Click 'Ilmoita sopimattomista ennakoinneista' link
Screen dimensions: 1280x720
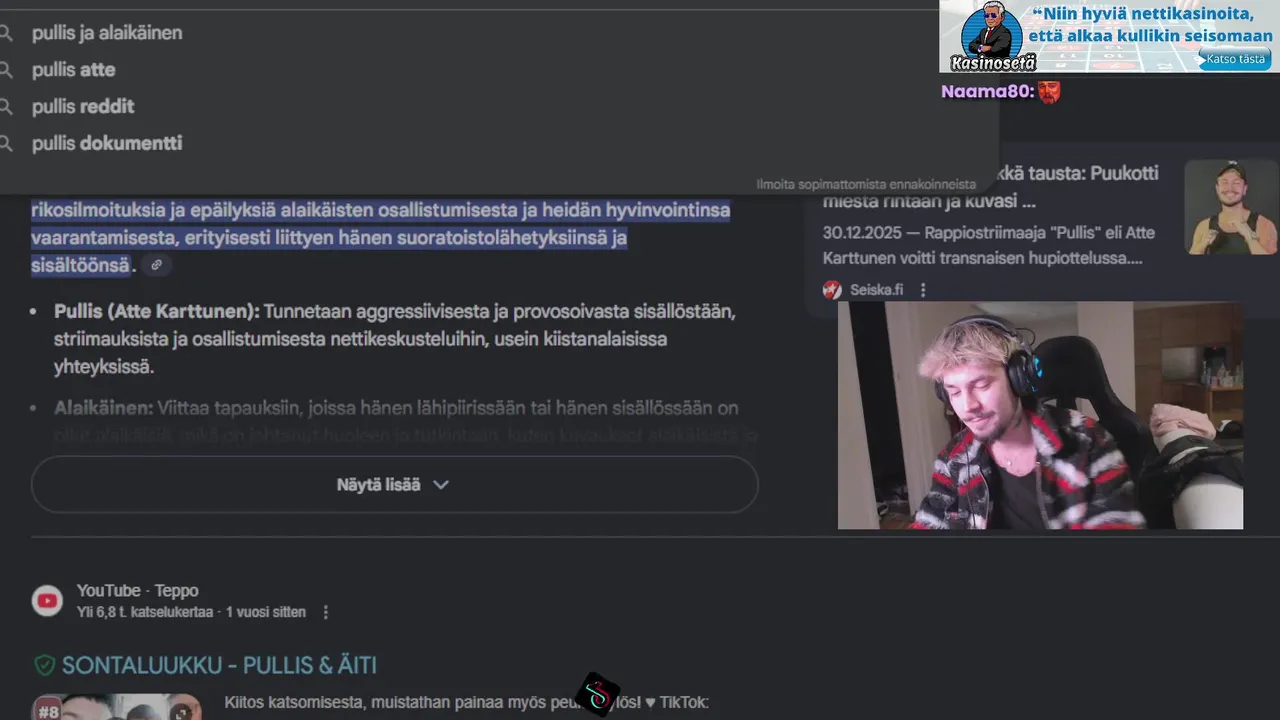point(866,184)
